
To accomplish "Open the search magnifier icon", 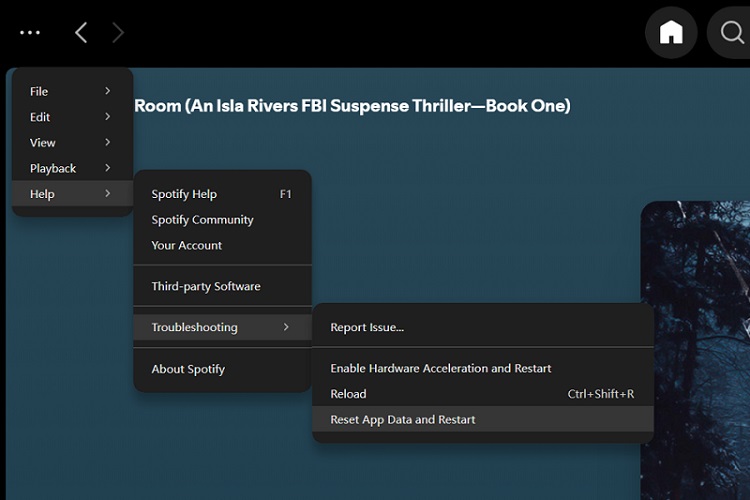I will pos(731,33).
